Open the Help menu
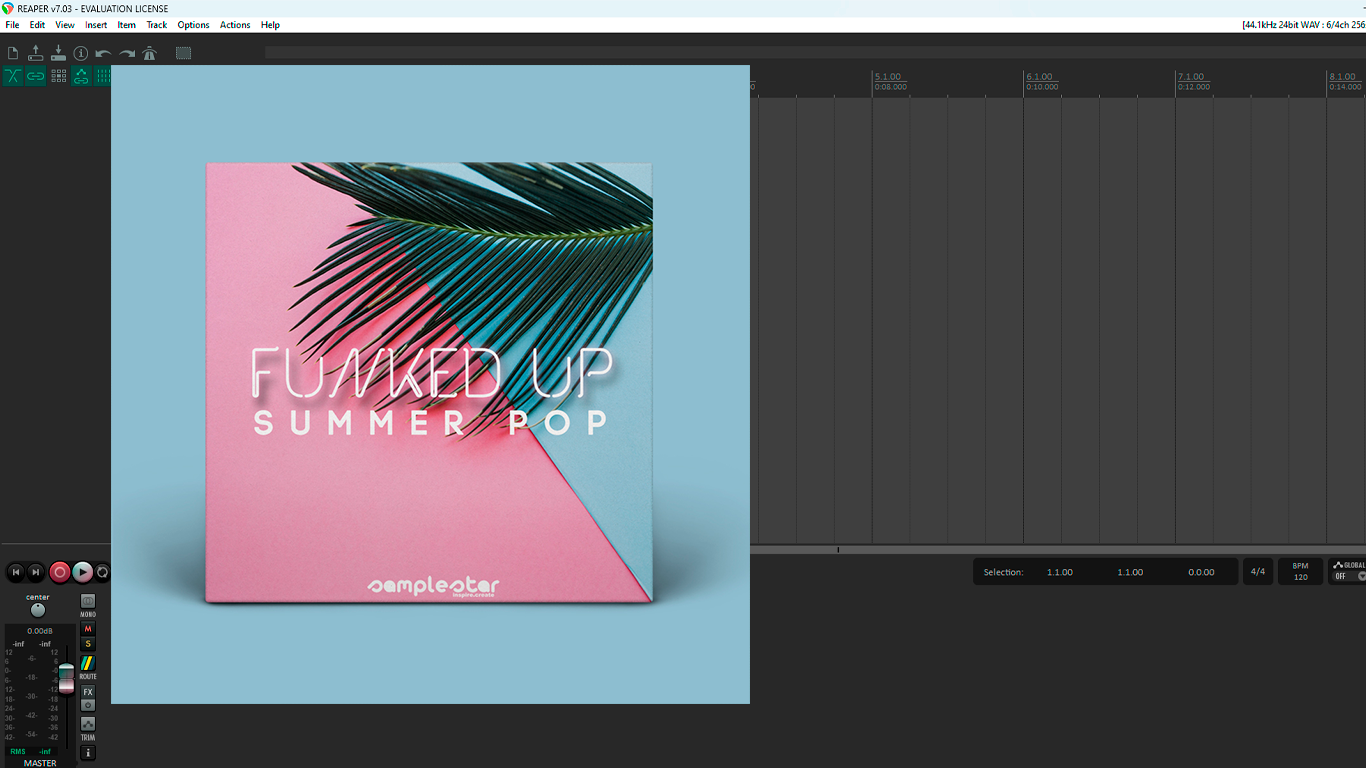1366x768 pixels. point(270,25)
